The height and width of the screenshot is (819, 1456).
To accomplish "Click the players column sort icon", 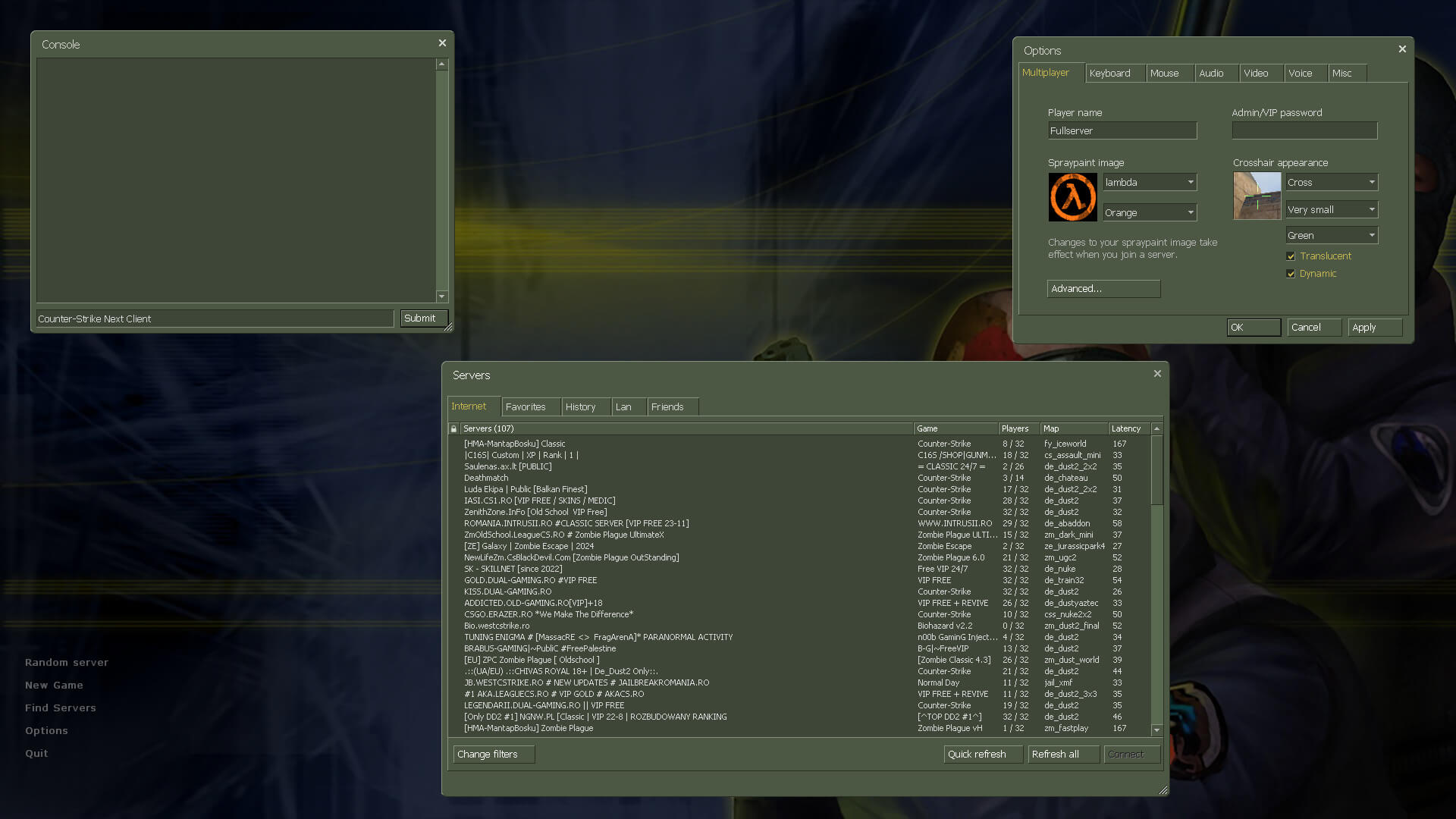I will point(1015,428).
